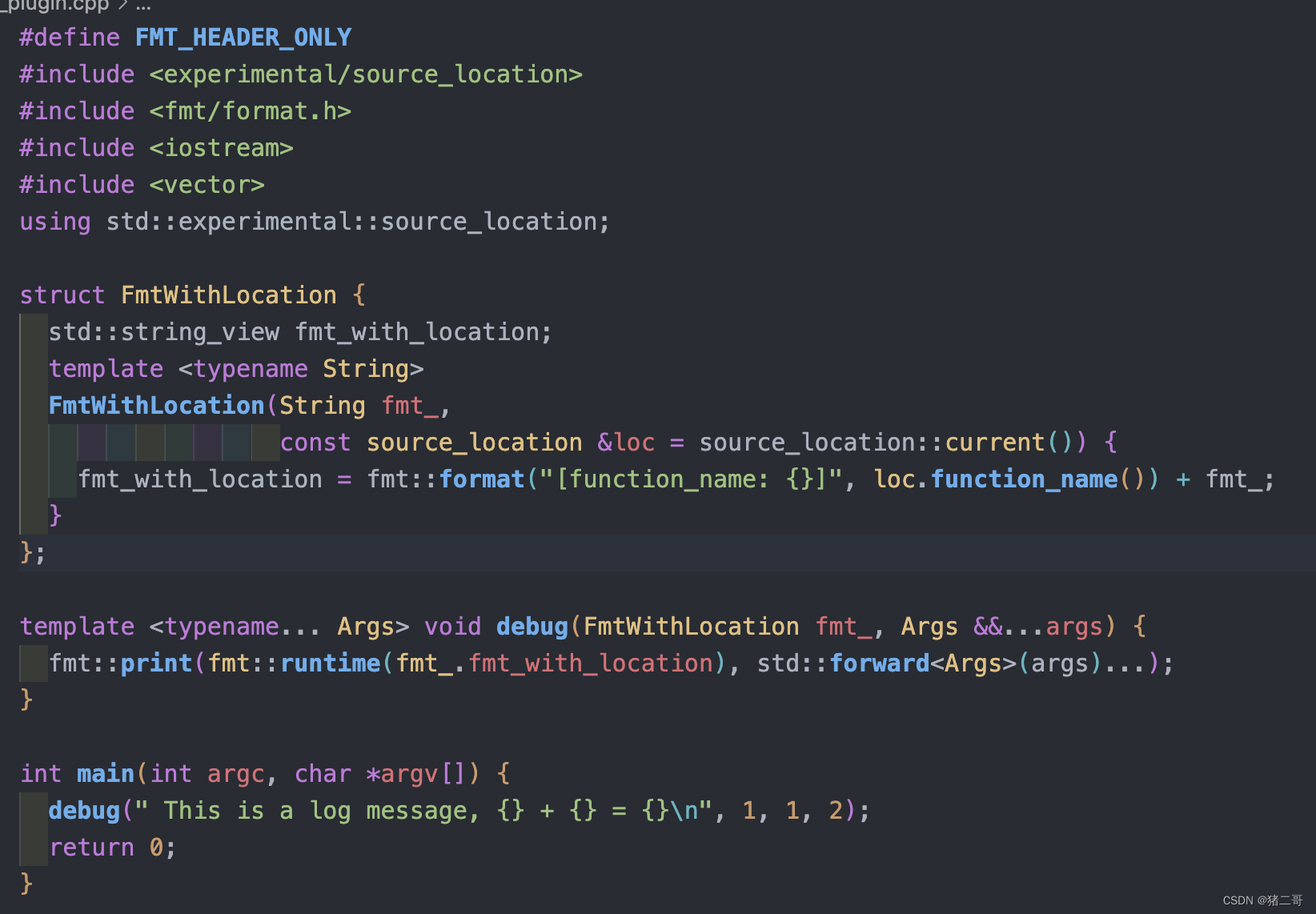Viewport: 1316px width, 914px height.
Task: Click the debug call inside main
Action: pos(83,810)
